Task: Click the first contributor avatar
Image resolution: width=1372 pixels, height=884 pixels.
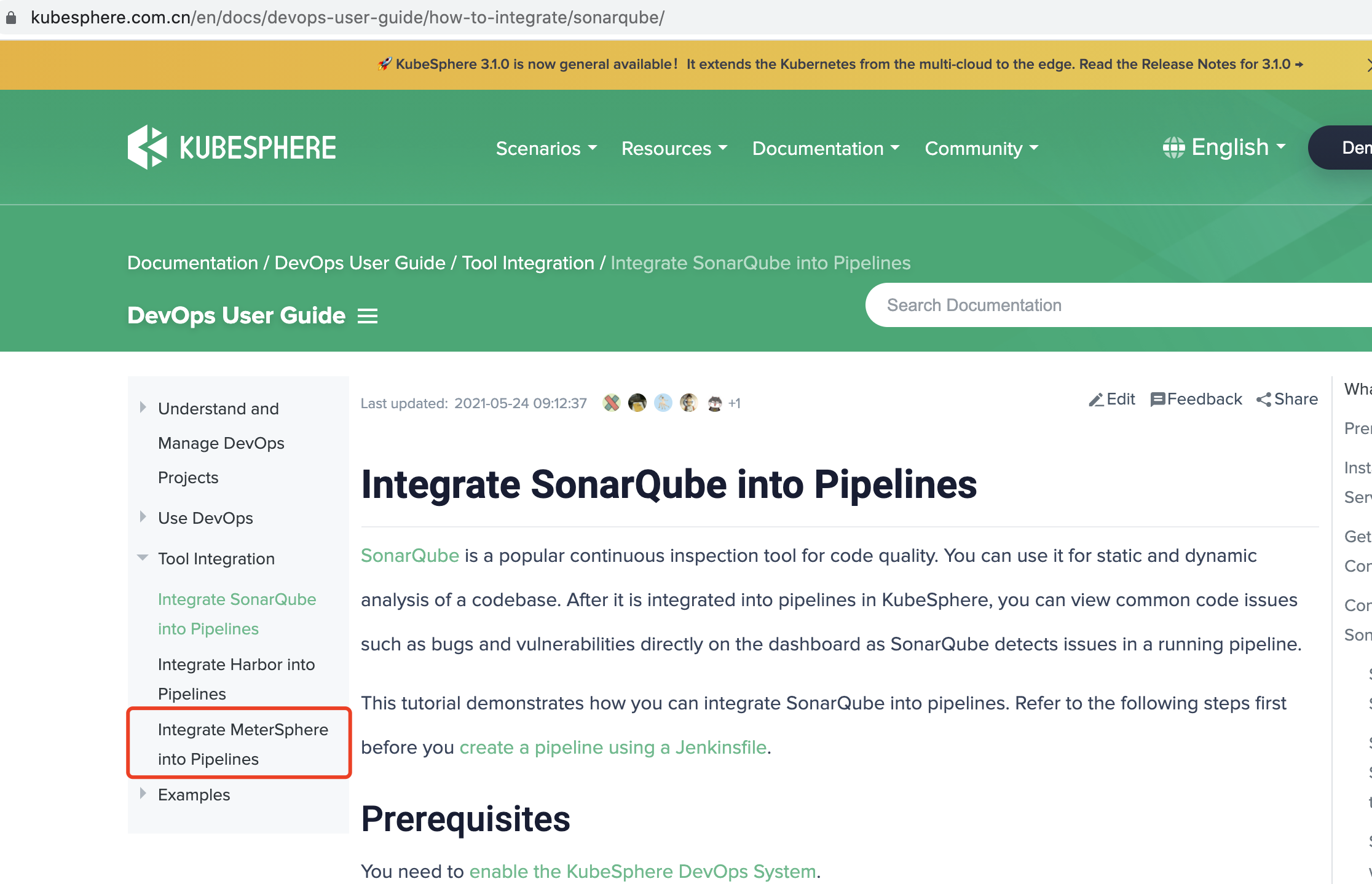Action: point(611,403)
